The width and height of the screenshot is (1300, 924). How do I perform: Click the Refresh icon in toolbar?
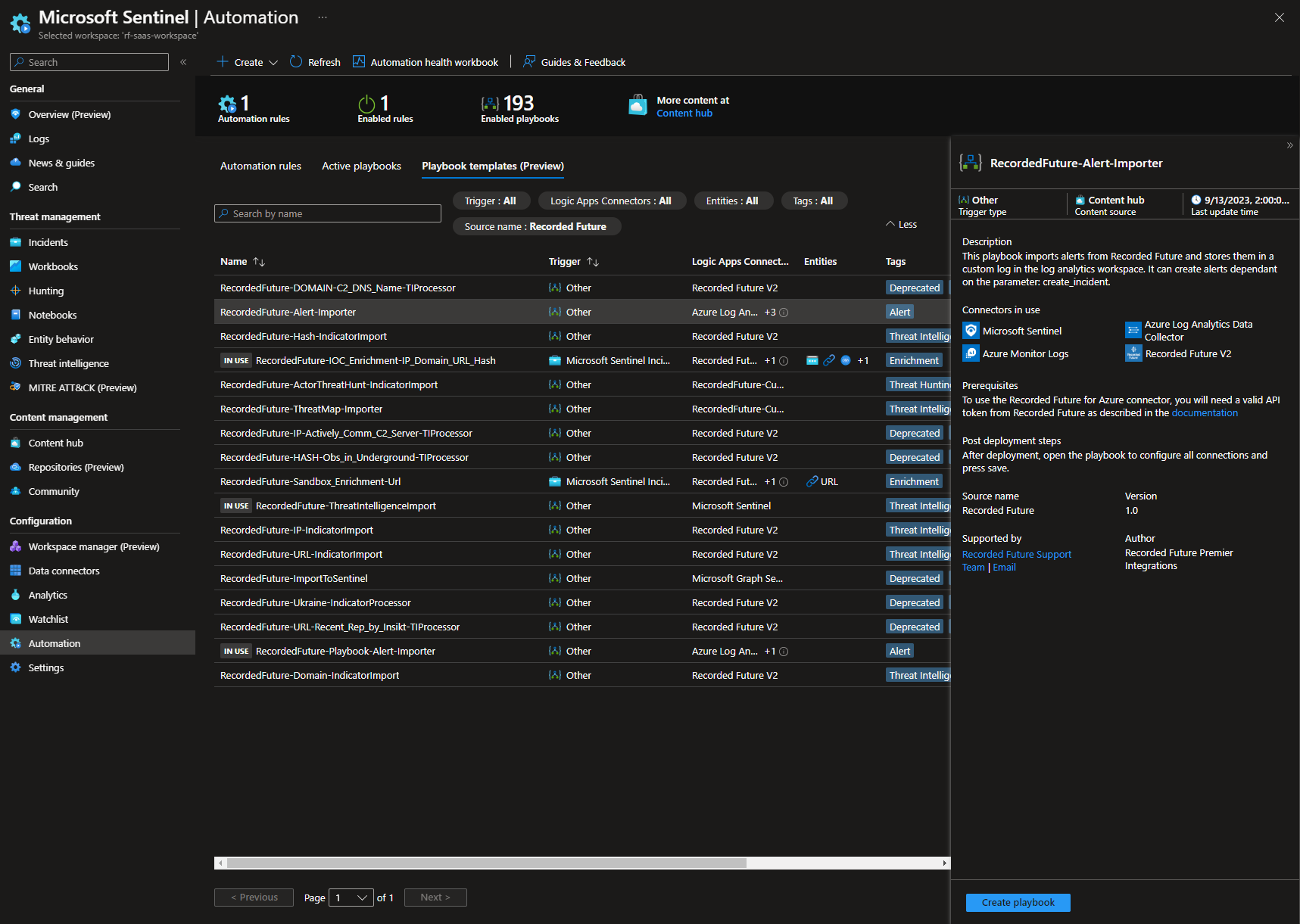click(296, 62)
